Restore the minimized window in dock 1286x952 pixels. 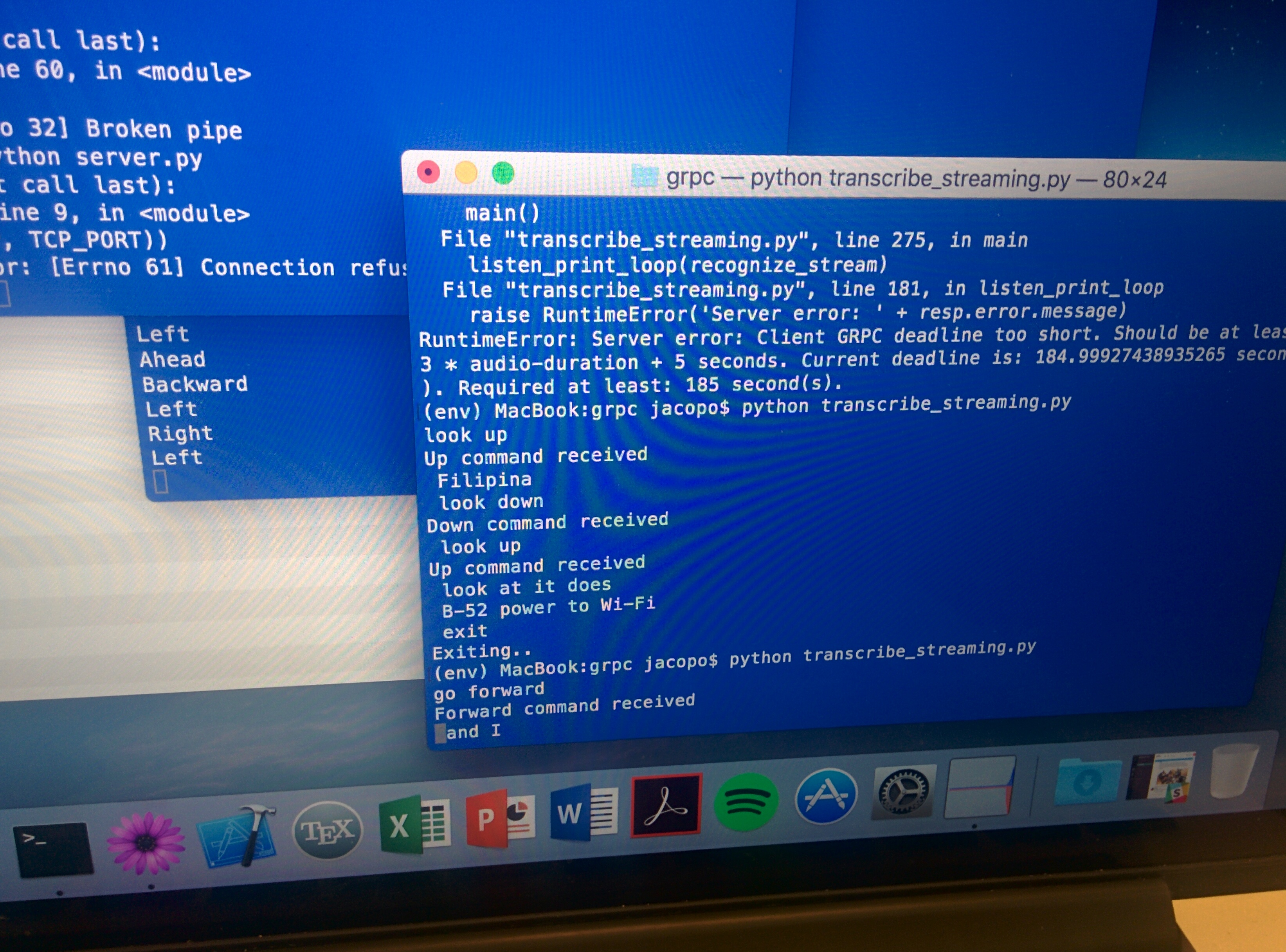point(980,788)
